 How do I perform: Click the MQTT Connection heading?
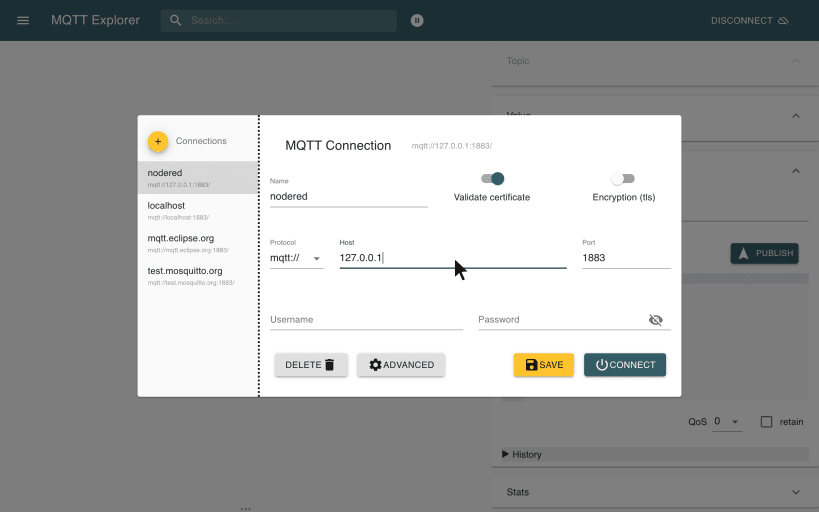338,146
